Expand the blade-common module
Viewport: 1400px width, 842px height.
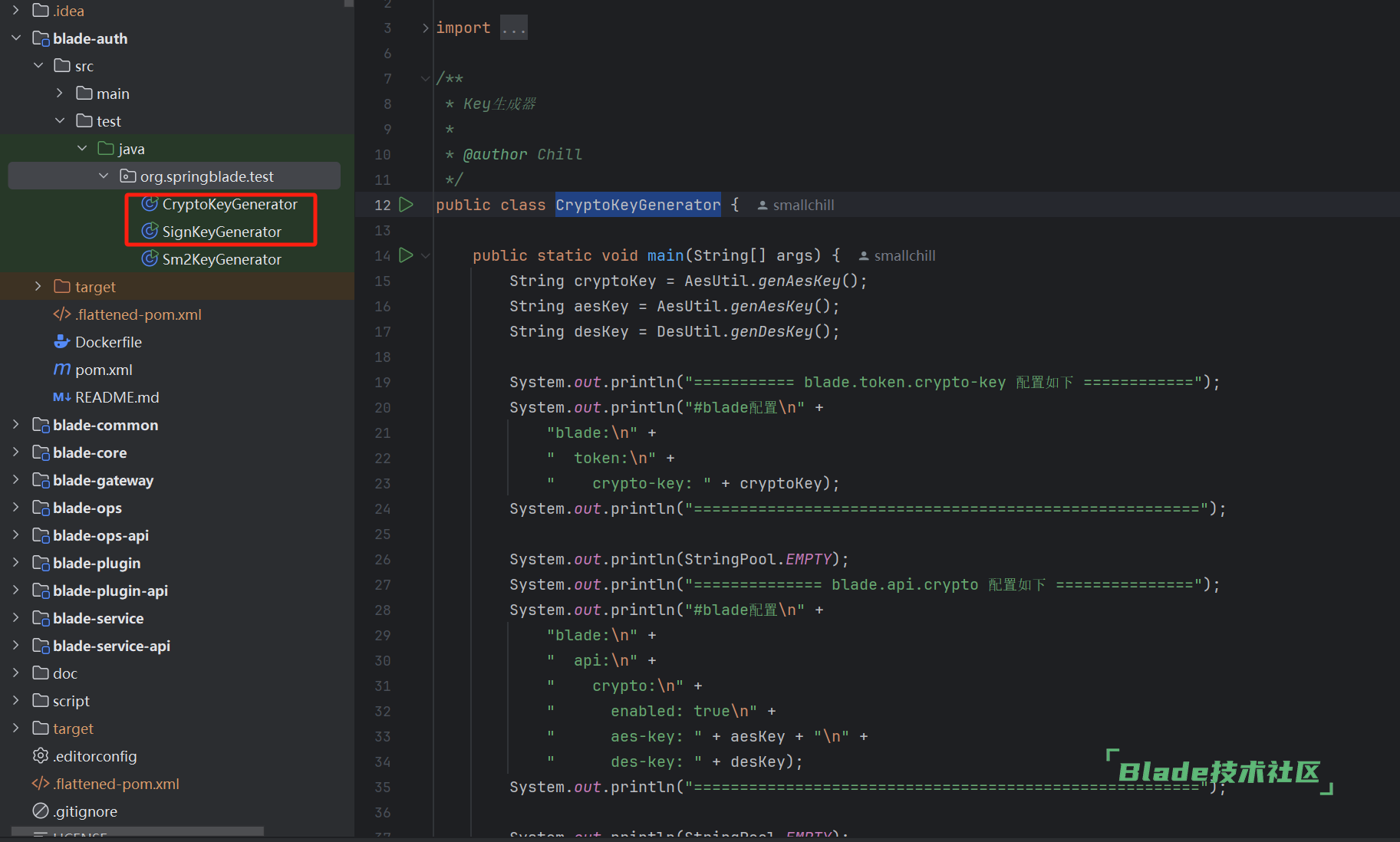pos(16,424)
